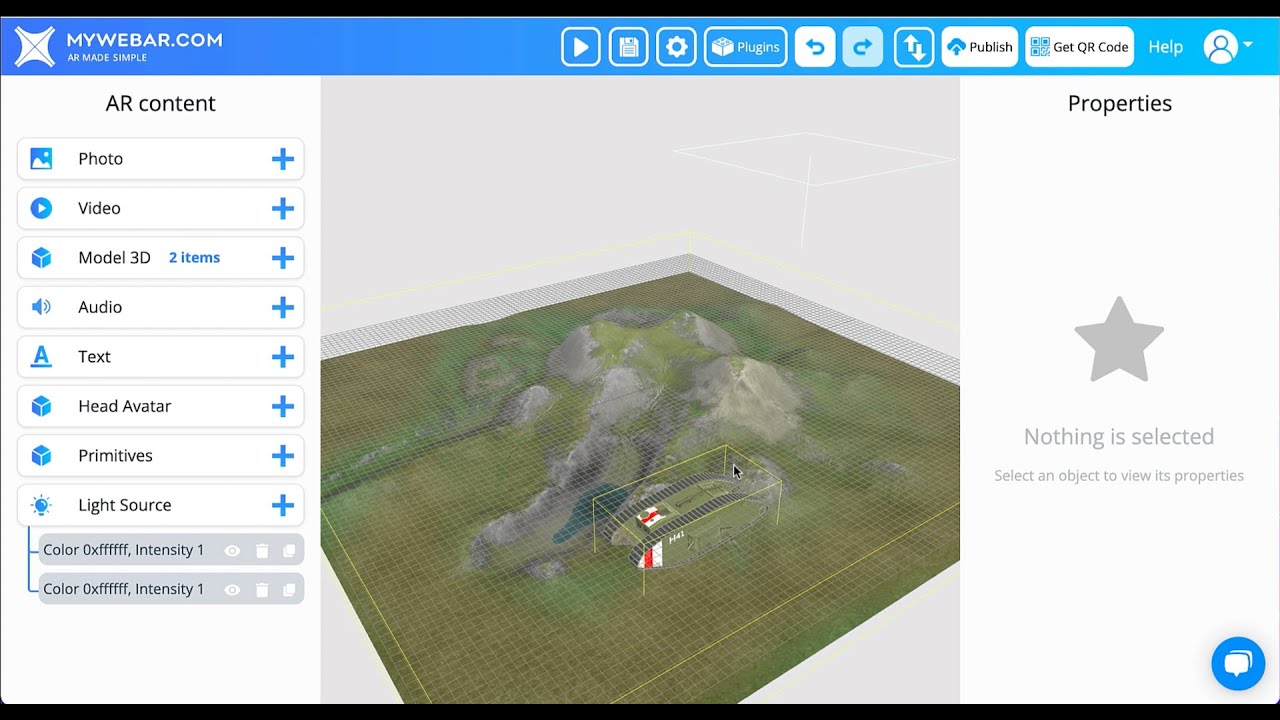Image resolution: width=1280 pixels, height=720 pixels.
Task: Expand the Primitives category row
Action: [x=160, y=456]
